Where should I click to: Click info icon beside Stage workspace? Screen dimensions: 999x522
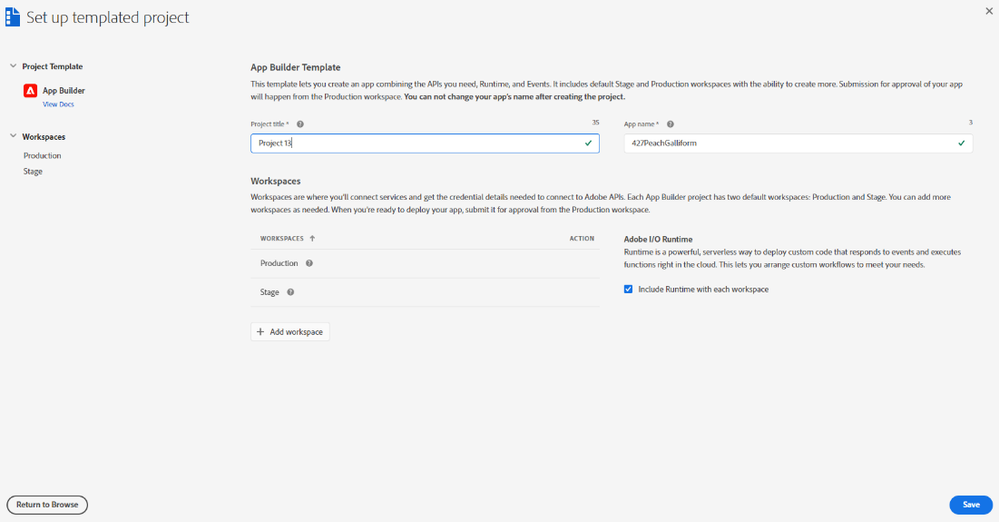click(x=290, y=292)
